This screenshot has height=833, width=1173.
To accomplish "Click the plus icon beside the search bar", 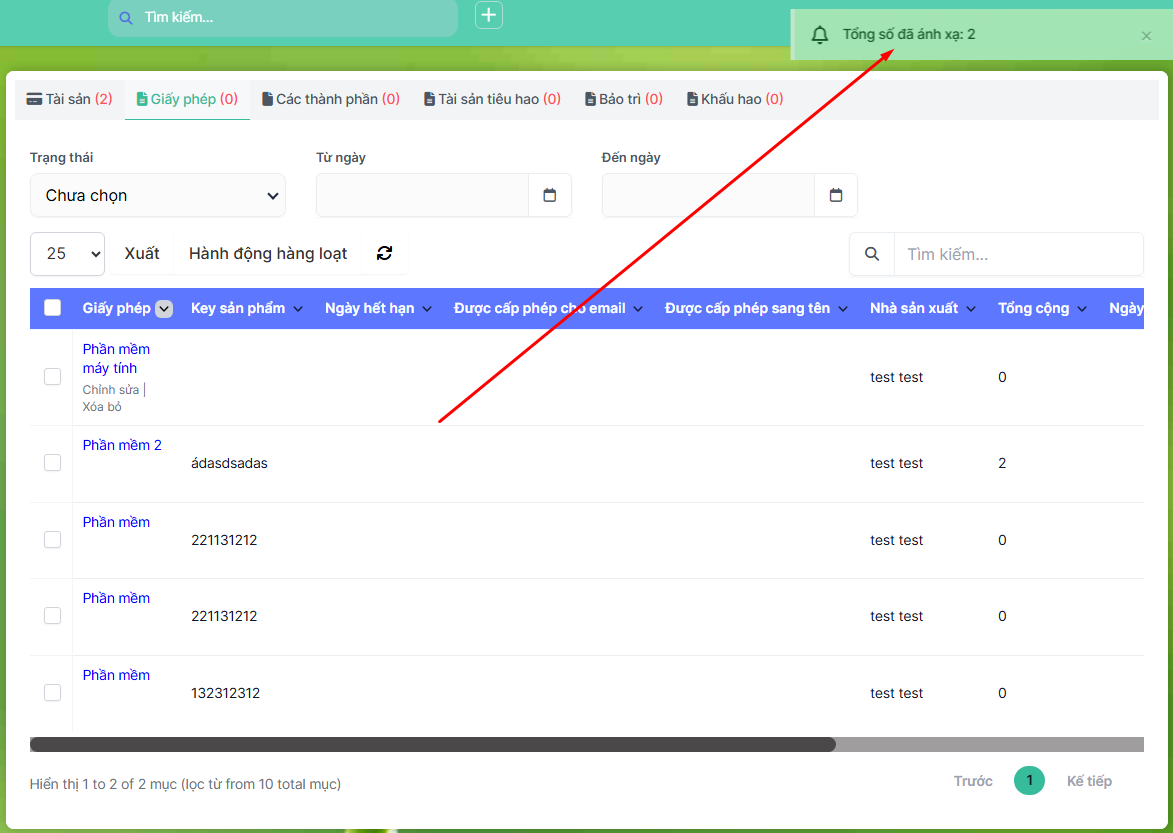I will [488, 15].
